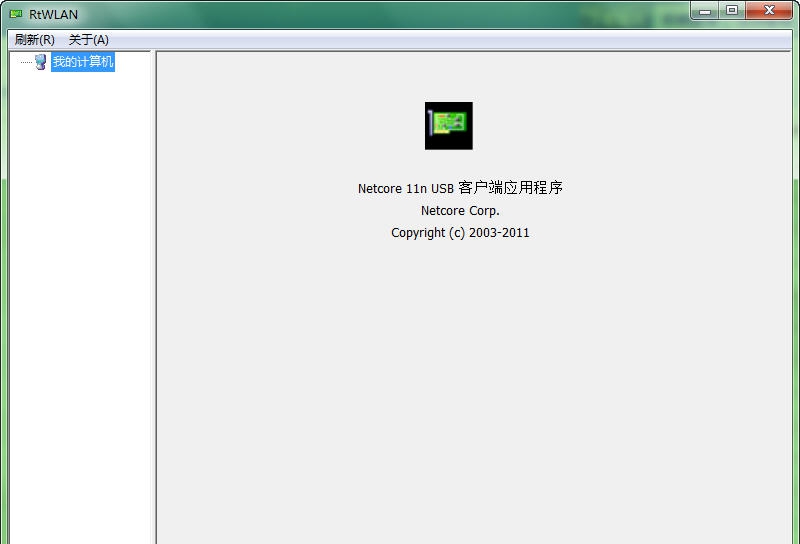Click the RtWLAN title bar app icon
800x544 pixels.
pos(16,14)
